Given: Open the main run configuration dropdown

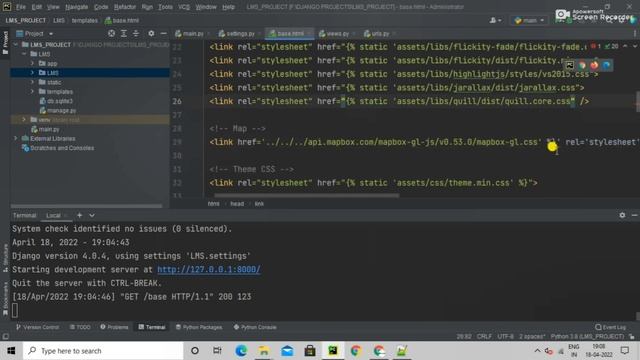Looking at the screenshot, I should (529, 20).
